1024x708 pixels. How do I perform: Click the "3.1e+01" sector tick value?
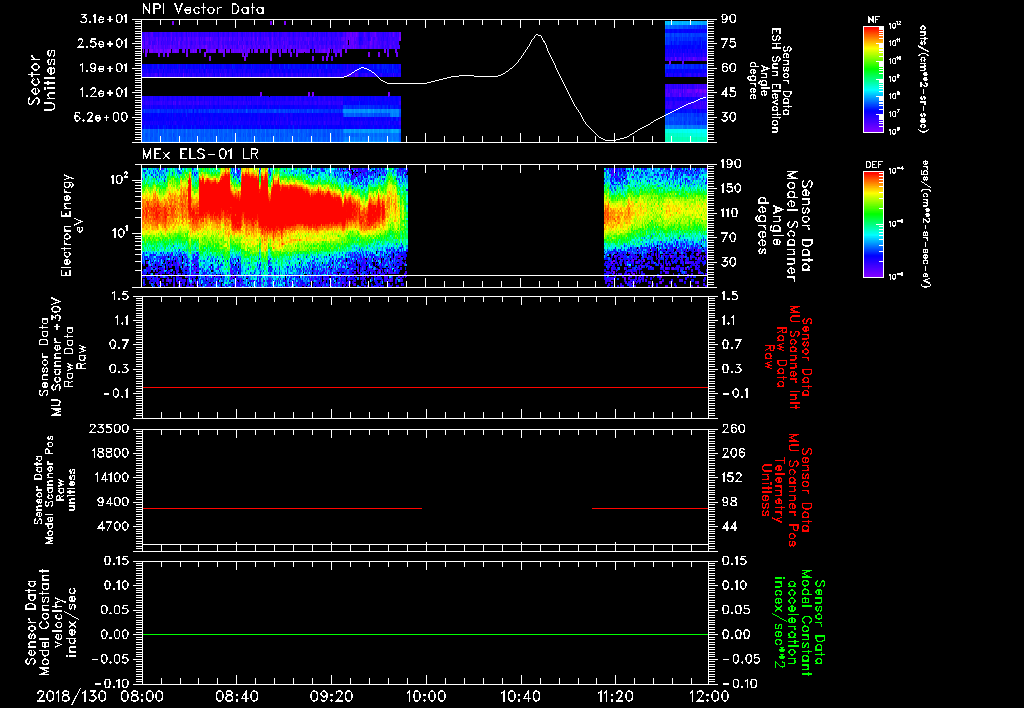point(104,19)
